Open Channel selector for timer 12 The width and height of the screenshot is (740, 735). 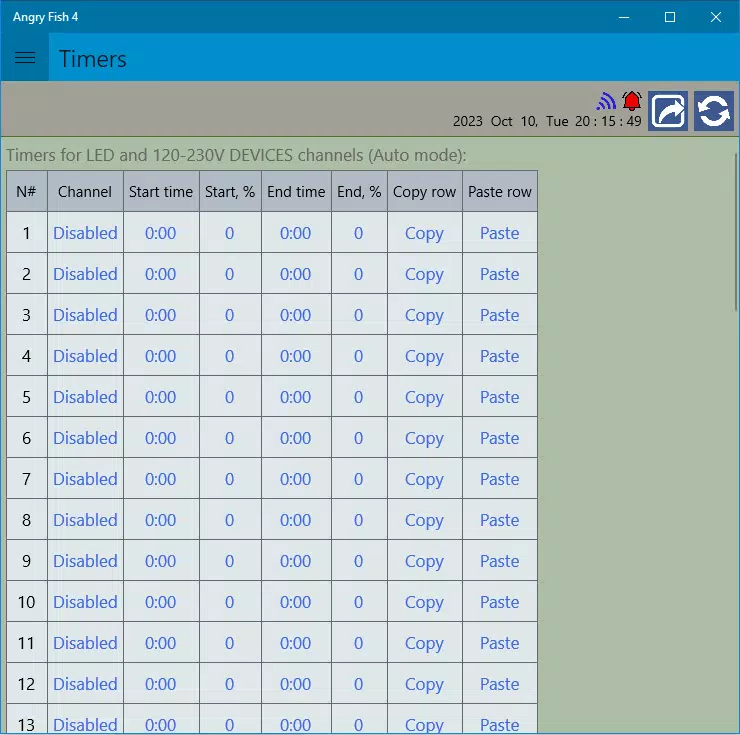coord(85,684)
